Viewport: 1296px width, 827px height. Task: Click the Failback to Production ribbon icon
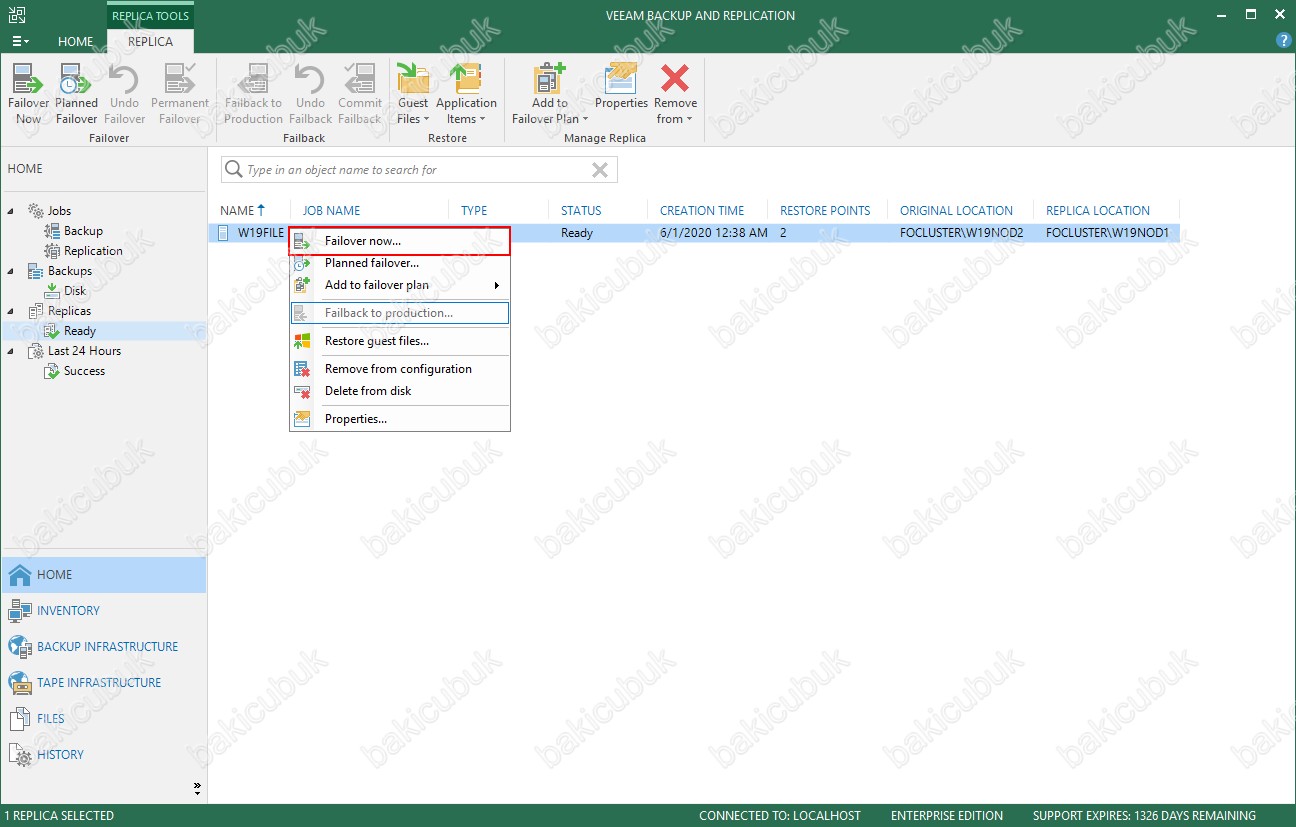tap(254, 94)
